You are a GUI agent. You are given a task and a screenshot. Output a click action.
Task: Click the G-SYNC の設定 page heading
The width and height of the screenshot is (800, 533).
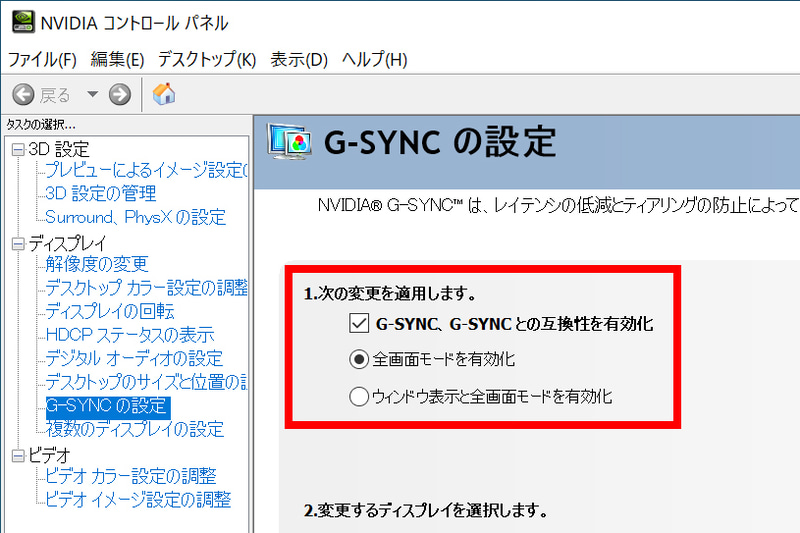click(440, 141)
